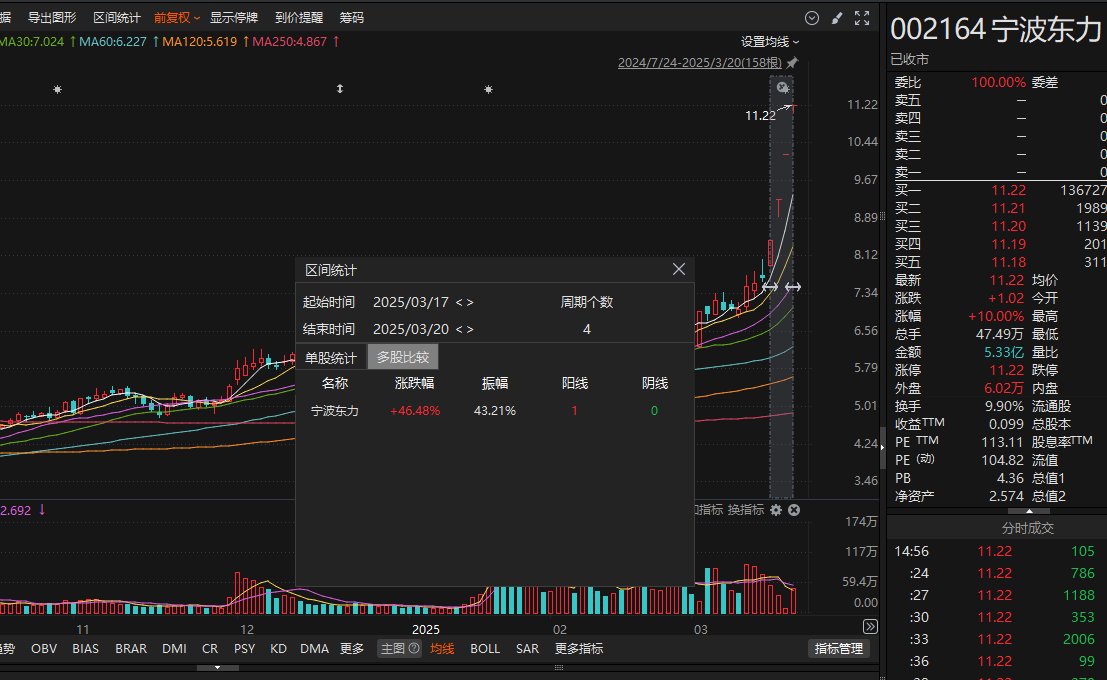Click the double-arrow jump-to-latest icon

tap(870, 627)
